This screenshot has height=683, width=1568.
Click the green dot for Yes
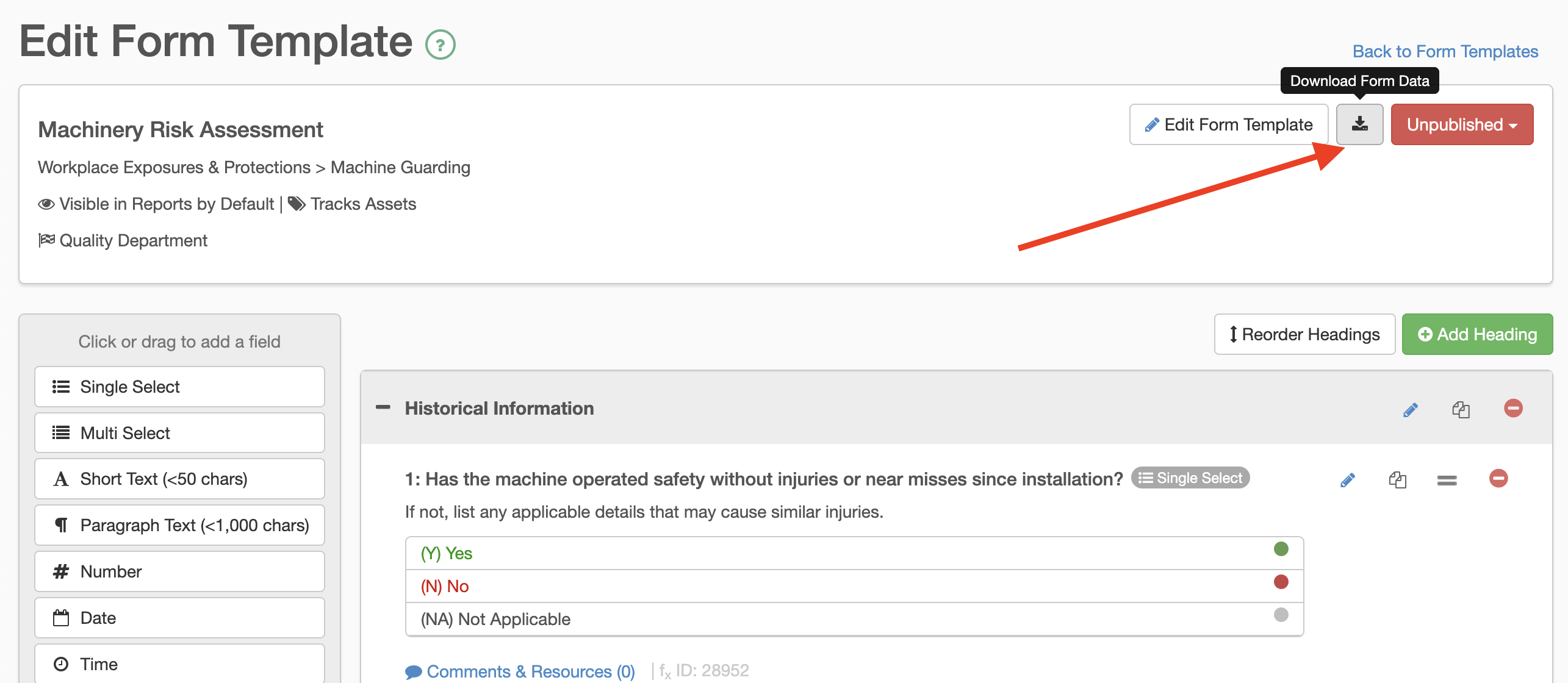[x=1281, y=549]
